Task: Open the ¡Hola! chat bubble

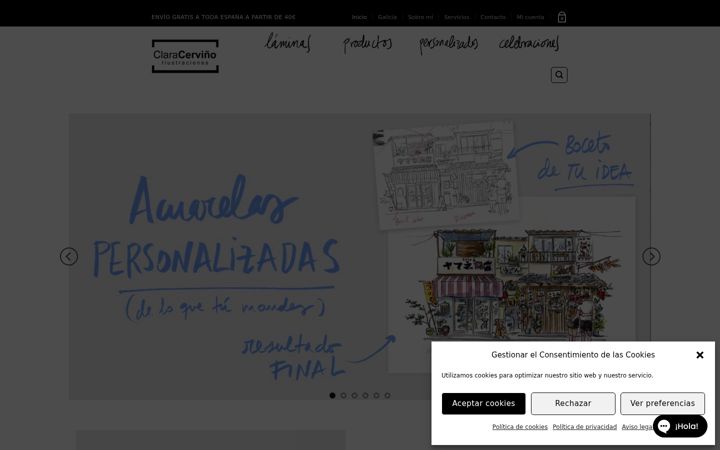Action: click(x=680, y=426)
